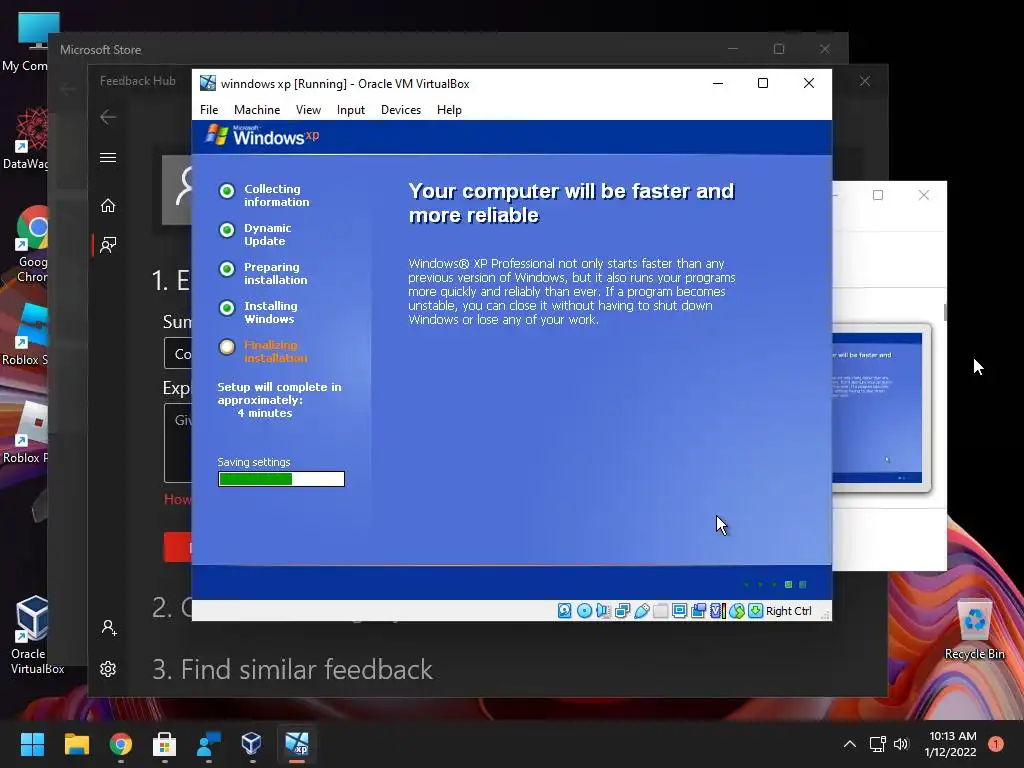The image size is (1024, 768).
Task: Click the network tray icon
Action: click(877, 744)
